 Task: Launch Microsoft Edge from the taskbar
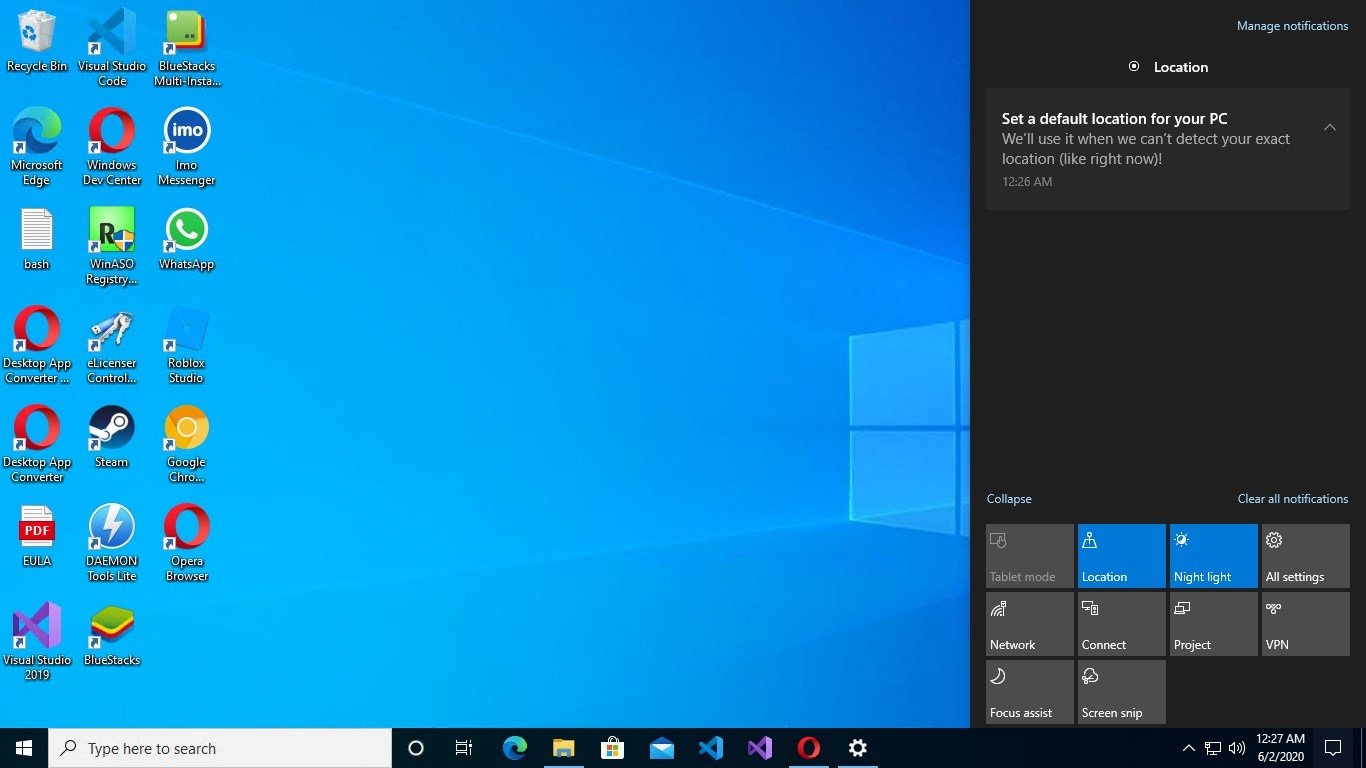tap(515, 748)
